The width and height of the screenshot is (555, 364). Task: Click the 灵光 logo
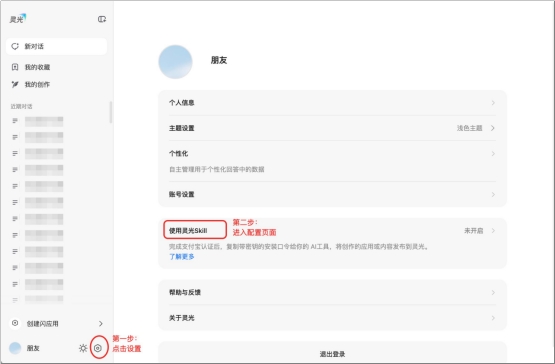coord(18,19)
